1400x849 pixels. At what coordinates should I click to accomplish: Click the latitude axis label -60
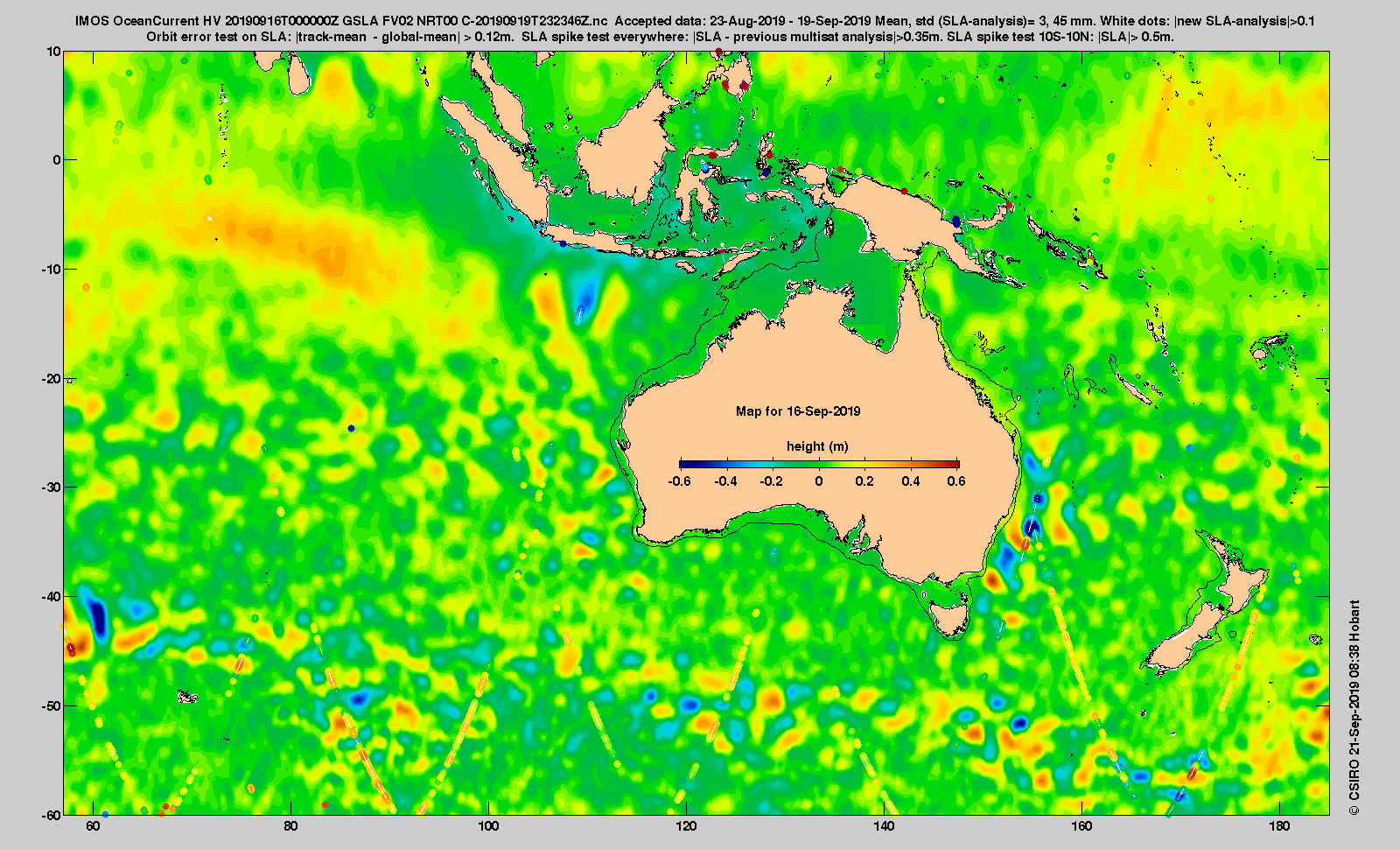click(x=52, y=814)
